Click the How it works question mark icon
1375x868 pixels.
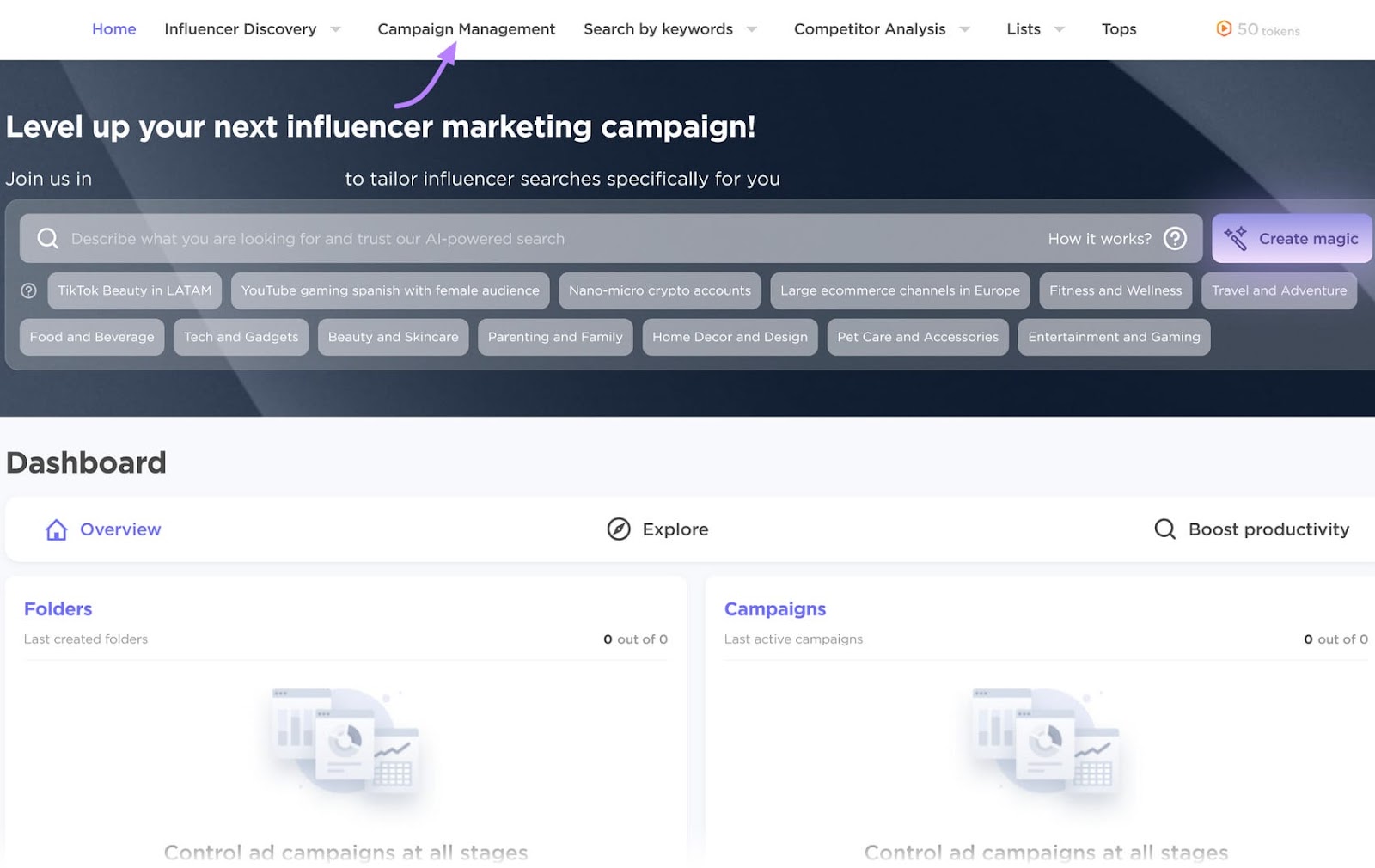pos(1176,238)
